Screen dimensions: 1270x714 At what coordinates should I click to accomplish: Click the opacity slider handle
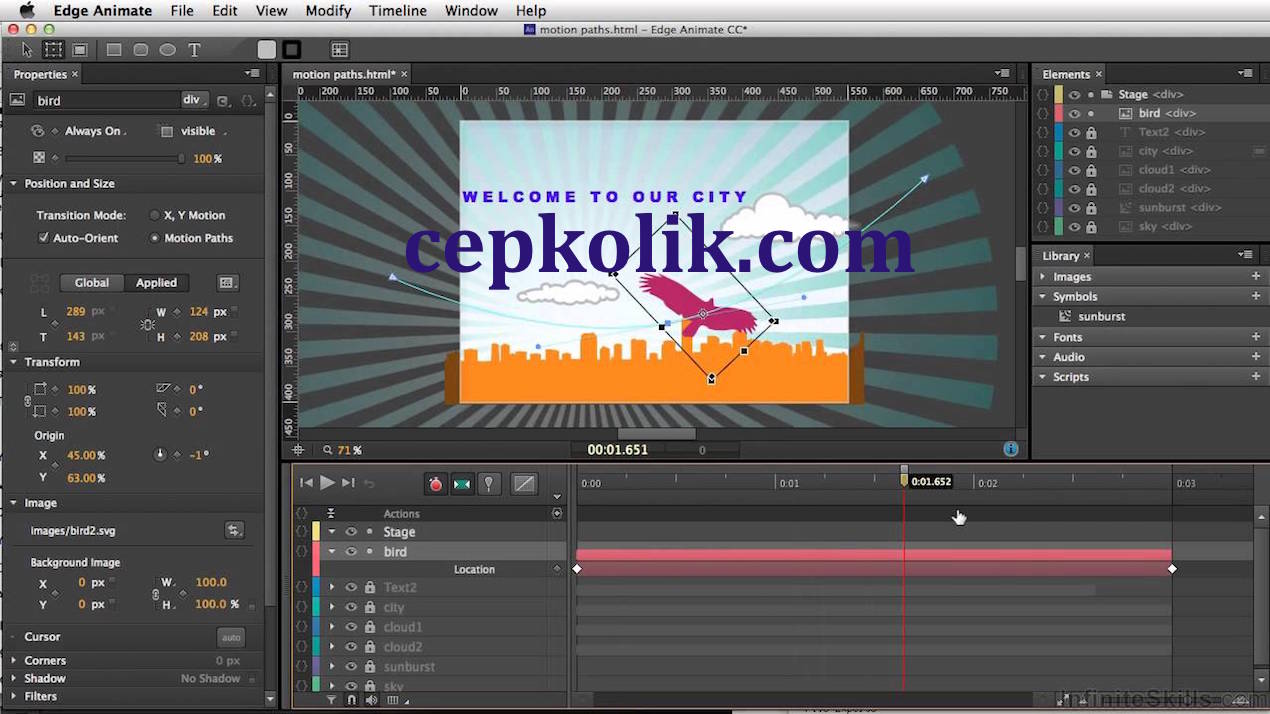coord(181,158)
